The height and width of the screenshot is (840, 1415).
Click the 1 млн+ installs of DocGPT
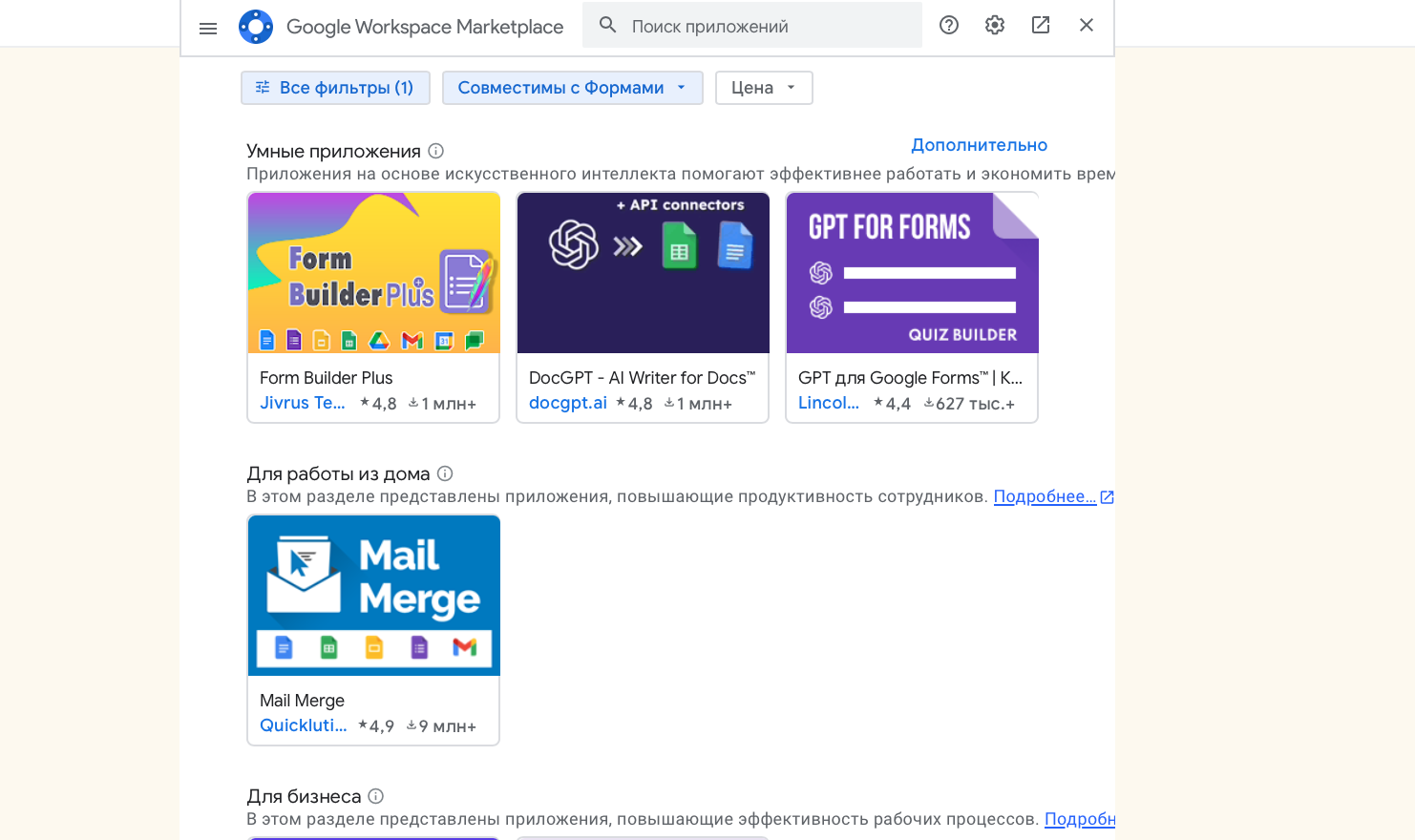pyautogui.click(x=698, y=404)
